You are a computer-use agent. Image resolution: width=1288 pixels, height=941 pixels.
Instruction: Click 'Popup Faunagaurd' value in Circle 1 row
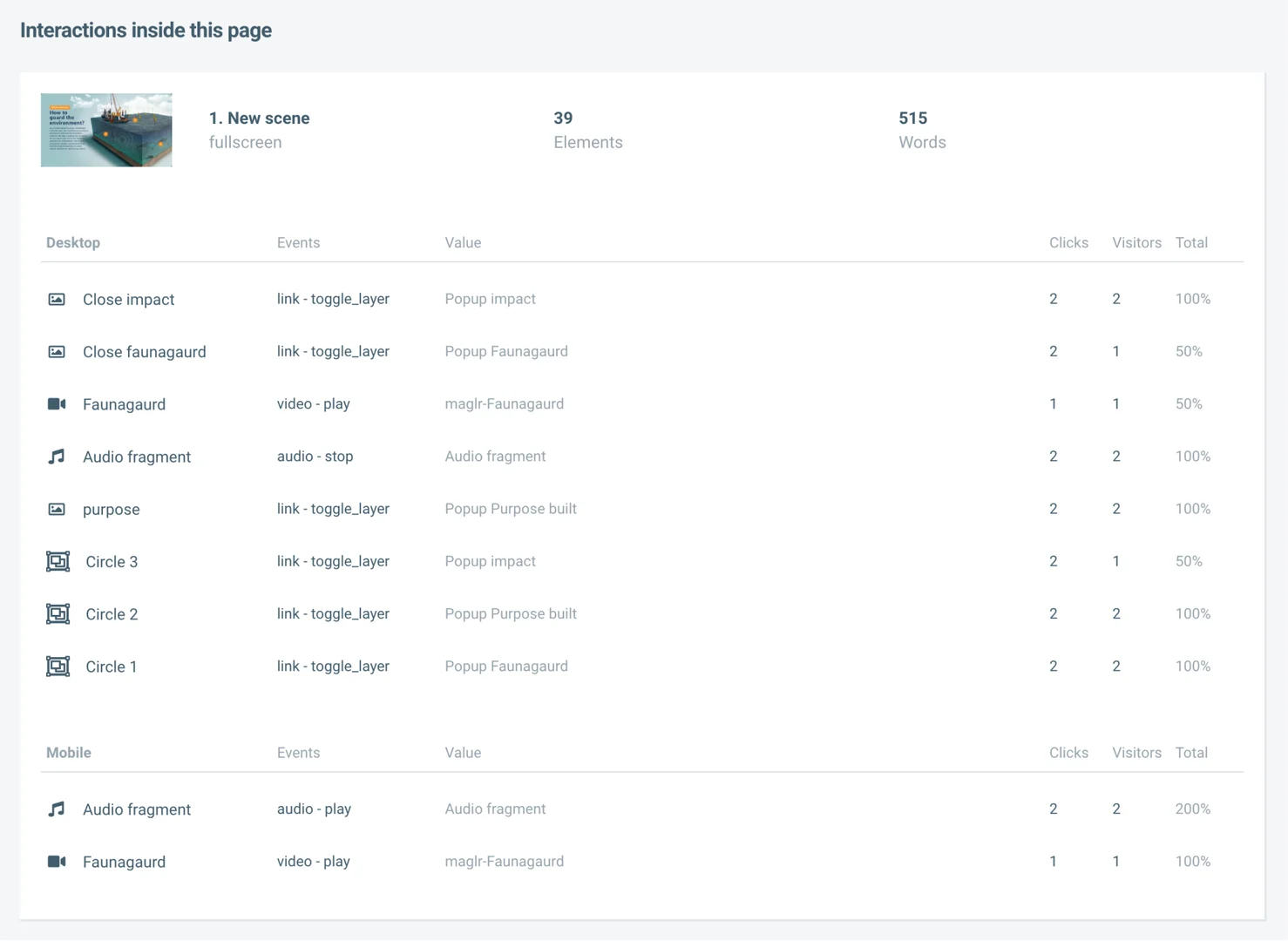click(x=506, y=667)
